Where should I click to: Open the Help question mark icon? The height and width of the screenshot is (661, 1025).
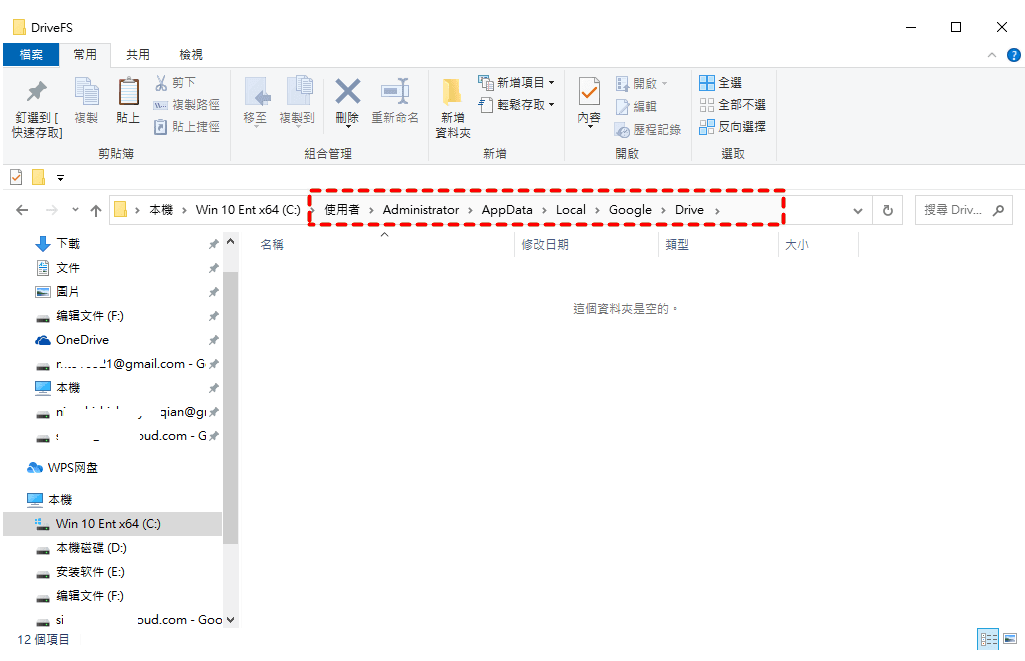(x=1014, y=55)
